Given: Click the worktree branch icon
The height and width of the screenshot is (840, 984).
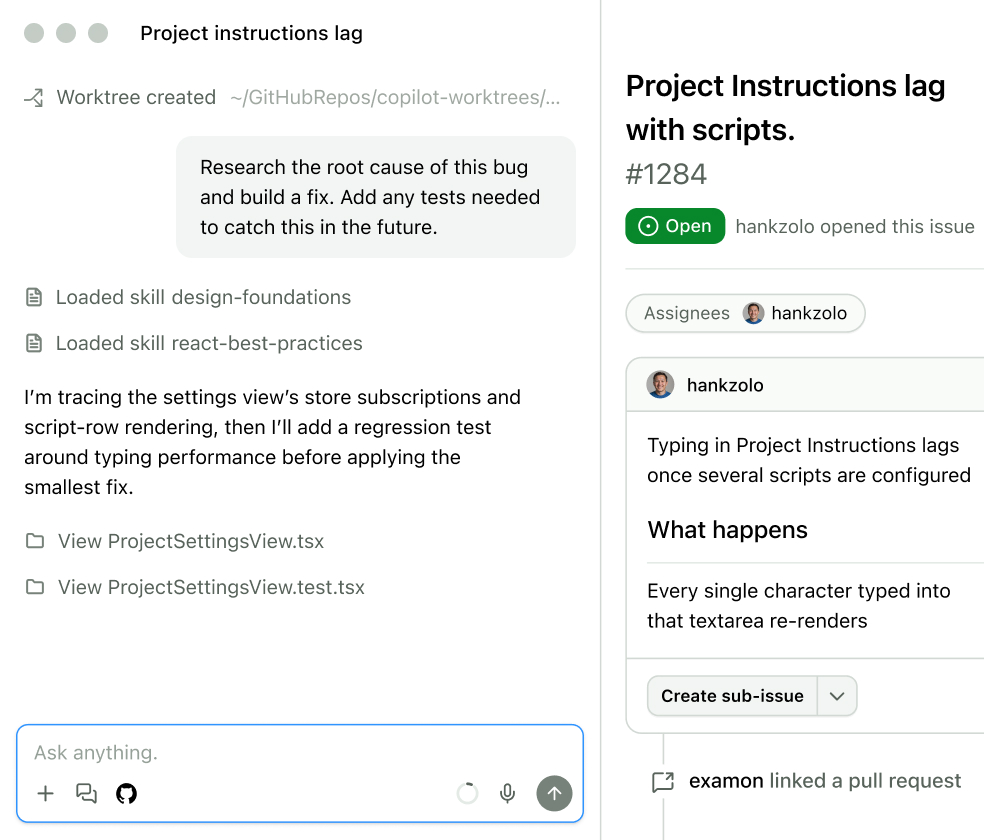Looking at the screenshot, I should (x=34, y=97).
